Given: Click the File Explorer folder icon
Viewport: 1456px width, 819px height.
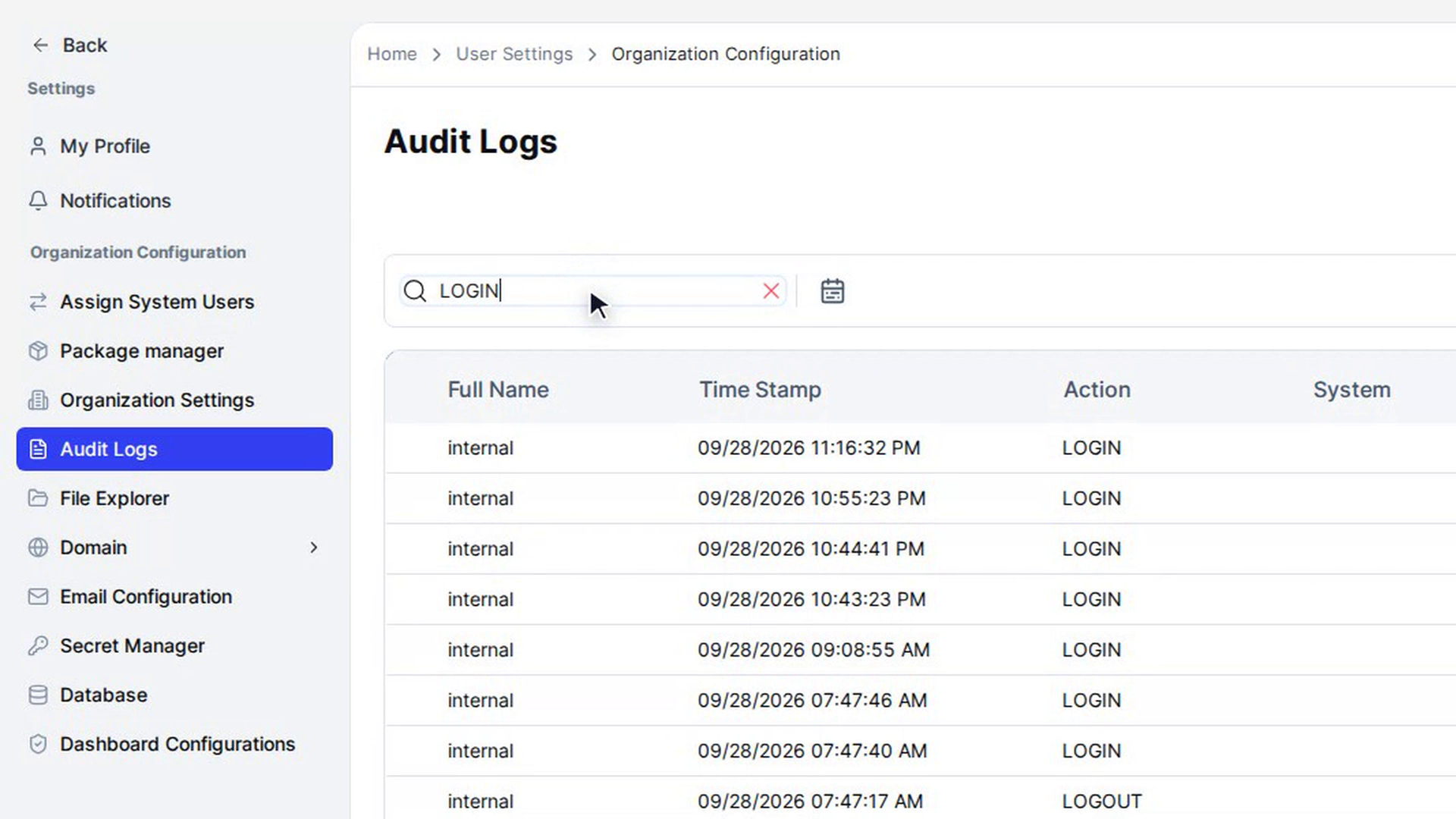Looking at the screenshot, I should (38, 498).
